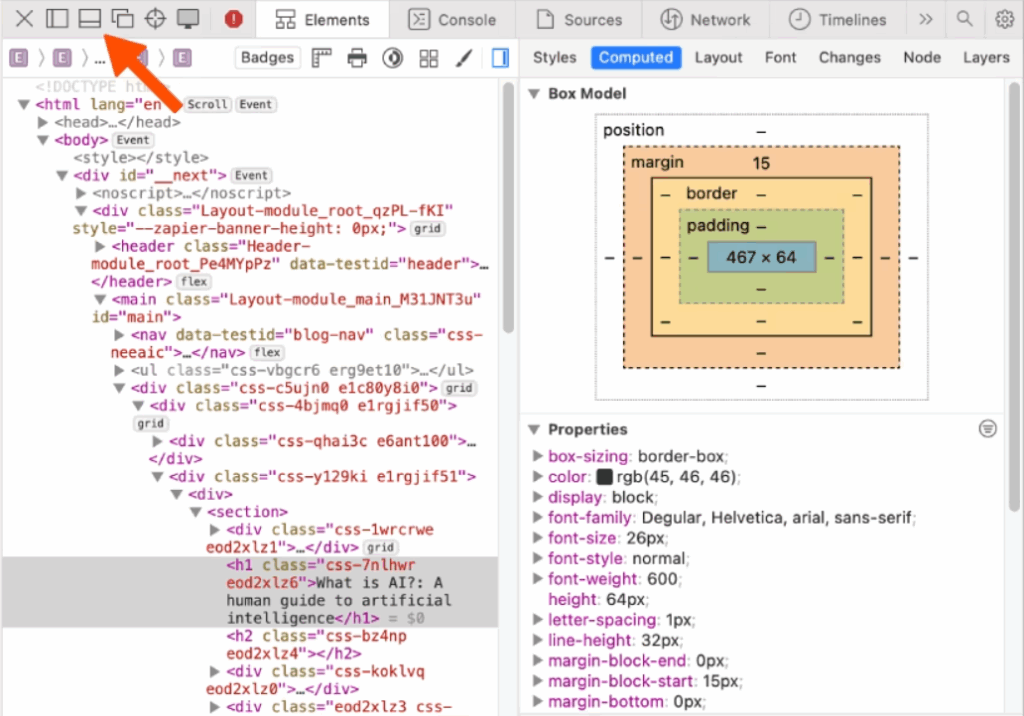This screenshot has height=716, width=1024.
Task: Open the search magnifier in the tab bar
Action: [964, 19]
